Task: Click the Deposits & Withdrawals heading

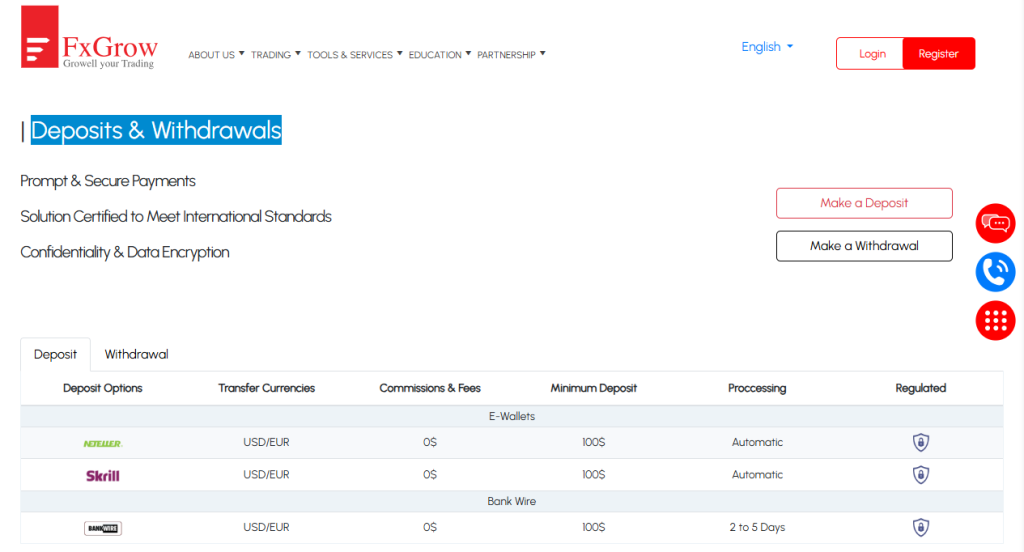Action: pos(156,130)
